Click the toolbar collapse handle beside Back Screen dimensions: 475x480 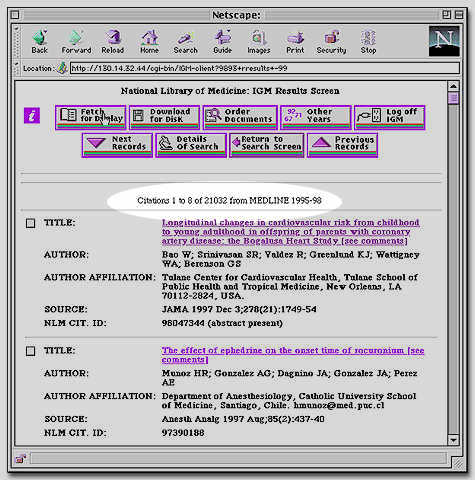pos(17,41)
